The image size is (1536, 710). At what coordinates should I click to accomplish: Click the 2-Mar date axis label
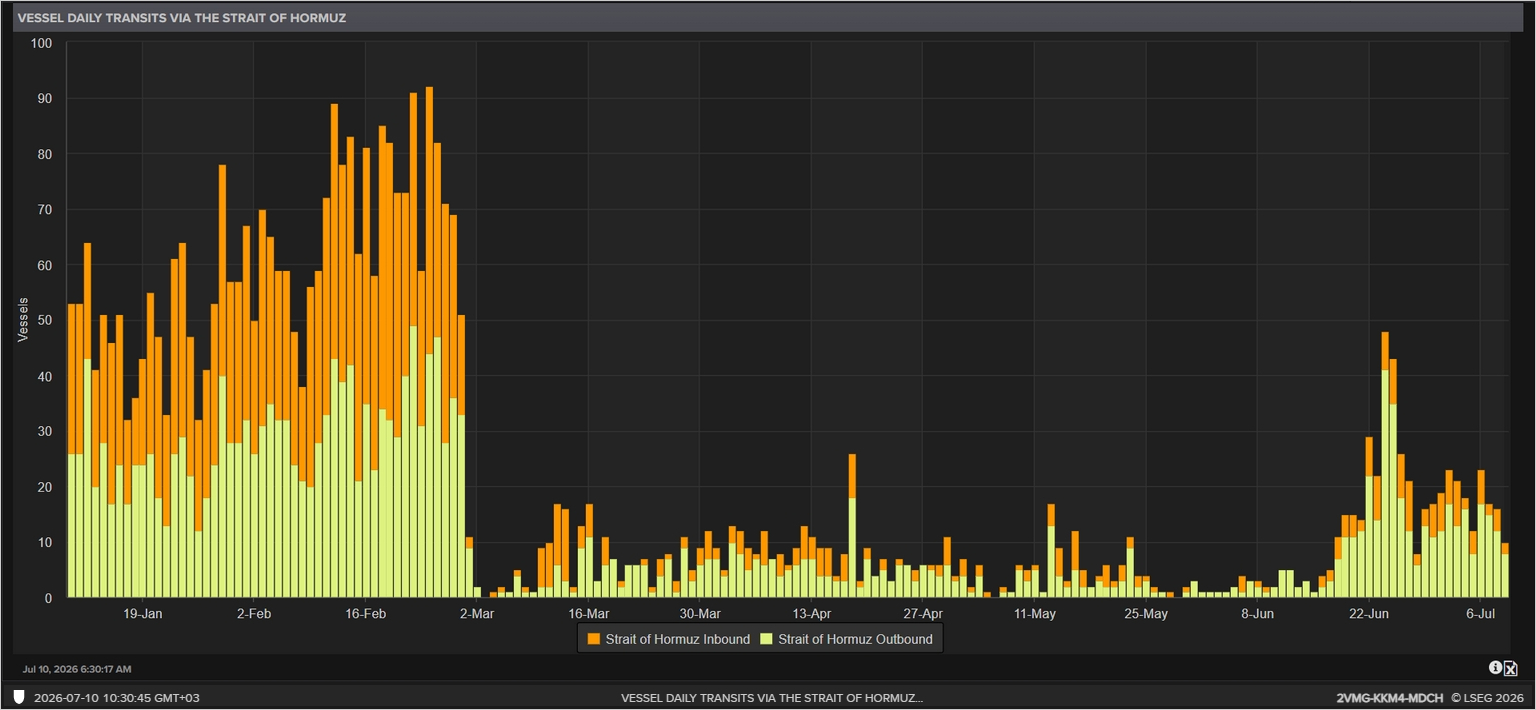[x=476, y=613]
